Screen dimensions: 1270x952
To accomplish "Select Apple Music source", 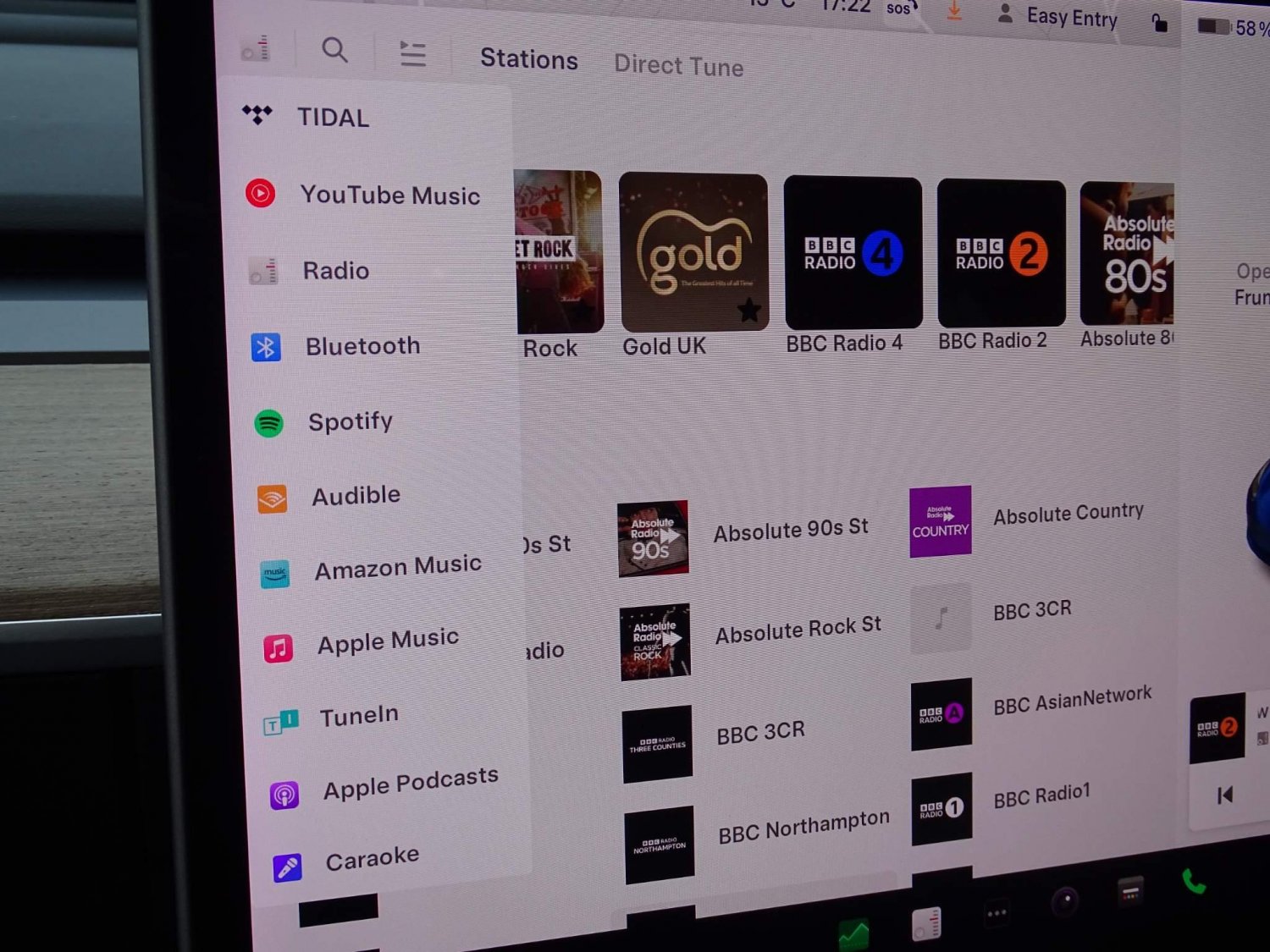I will (x=362, y=644).
